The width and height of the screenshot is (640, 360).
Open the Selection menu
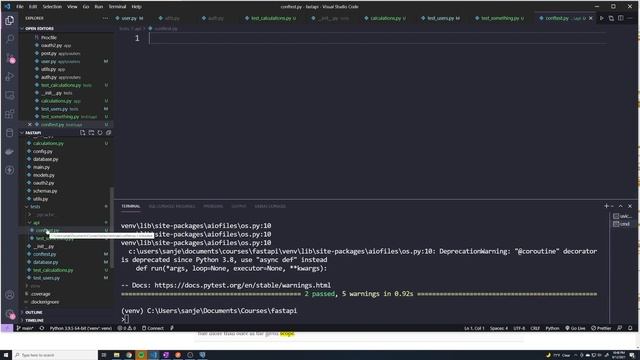(x=52, y=7)
